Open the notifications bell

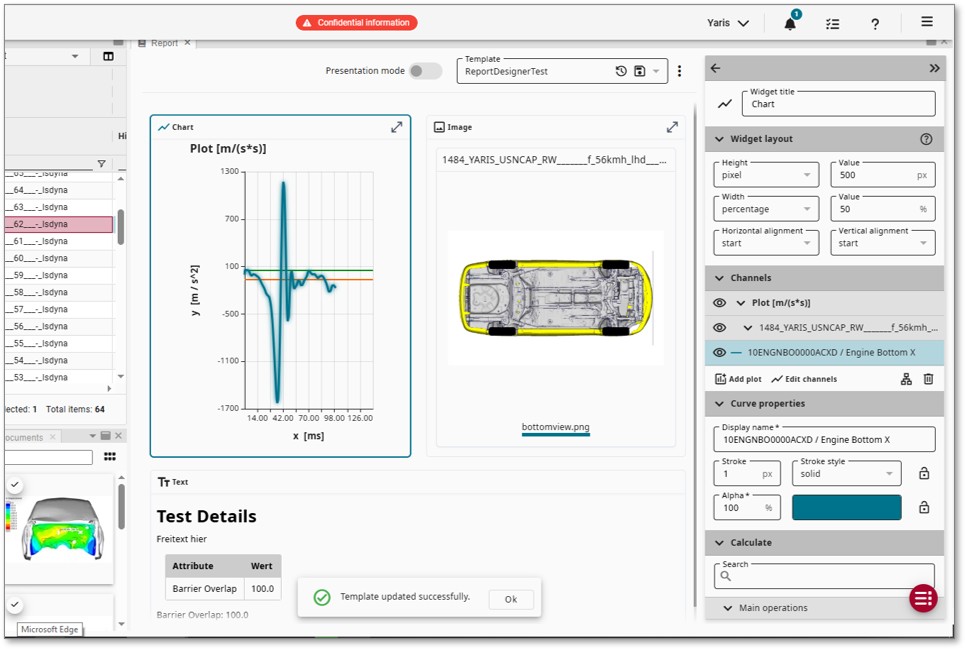click(x=790, y=24)
